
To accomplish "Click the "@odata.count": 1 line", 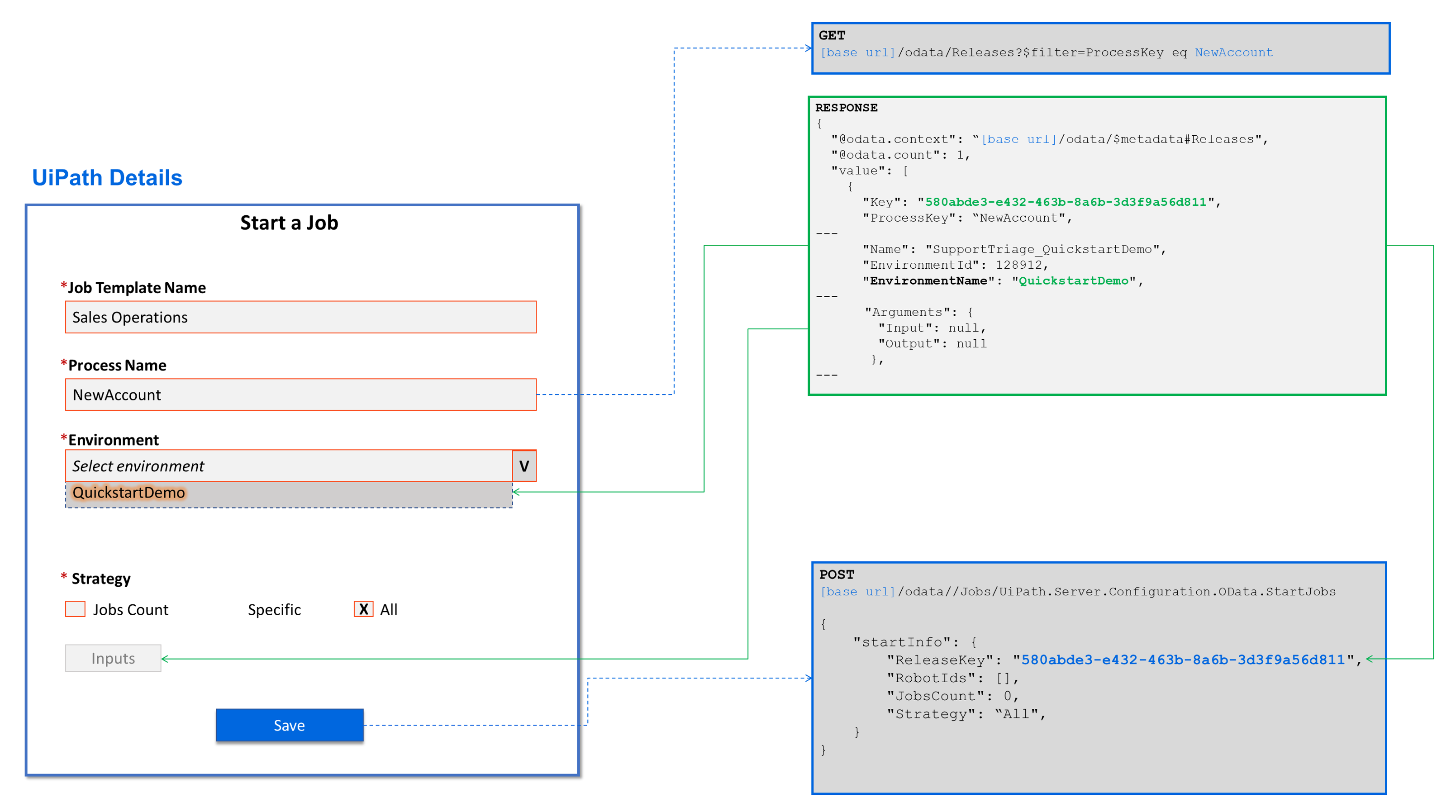I will [900, 155].
